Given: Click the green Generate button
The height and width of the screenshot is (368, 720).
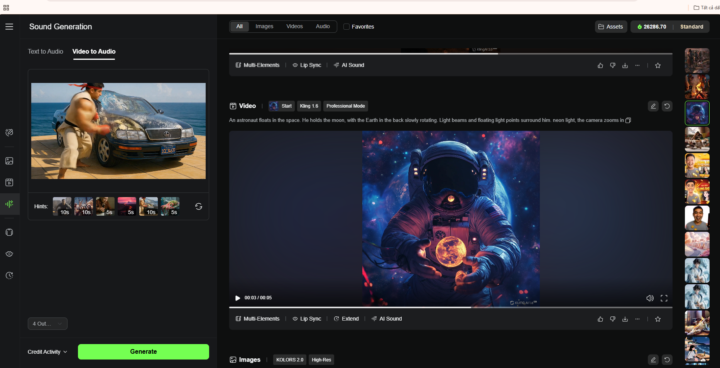Looking at the screenshot, I should [x=143, y=351].
